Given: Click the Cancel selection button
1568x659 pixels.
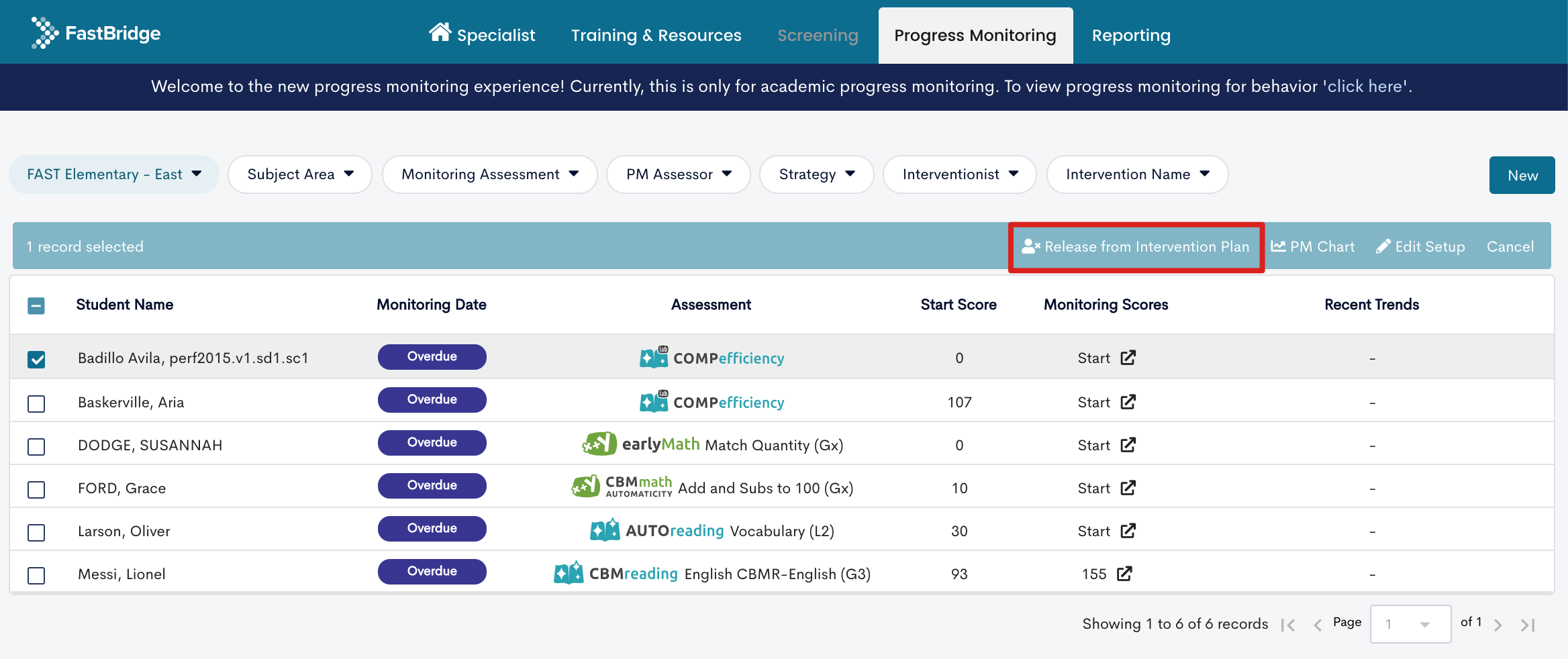Looking at the screenshot, I should [1510, 246].
